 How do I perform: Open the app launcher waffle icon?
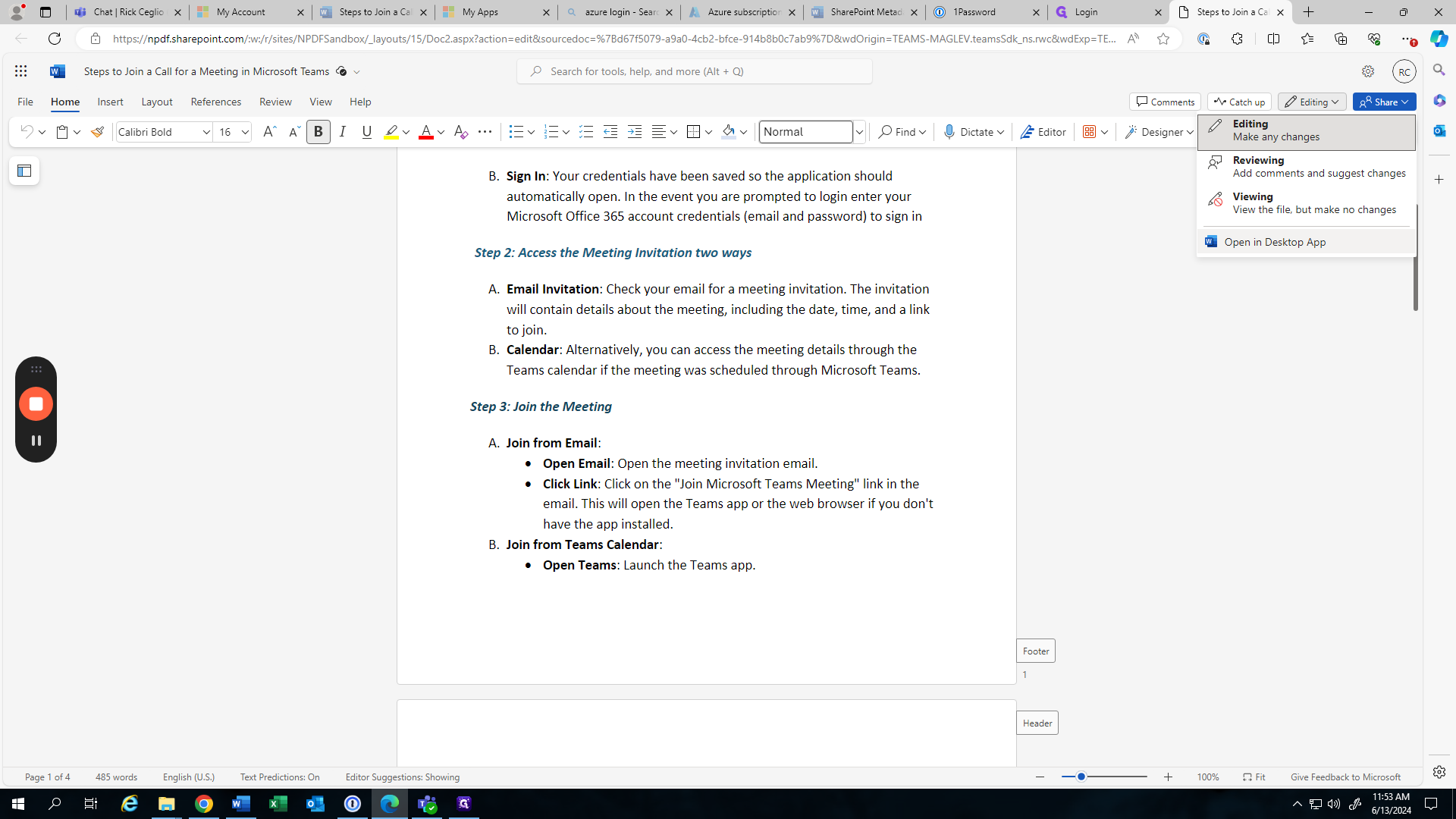[x=20, y=71]
